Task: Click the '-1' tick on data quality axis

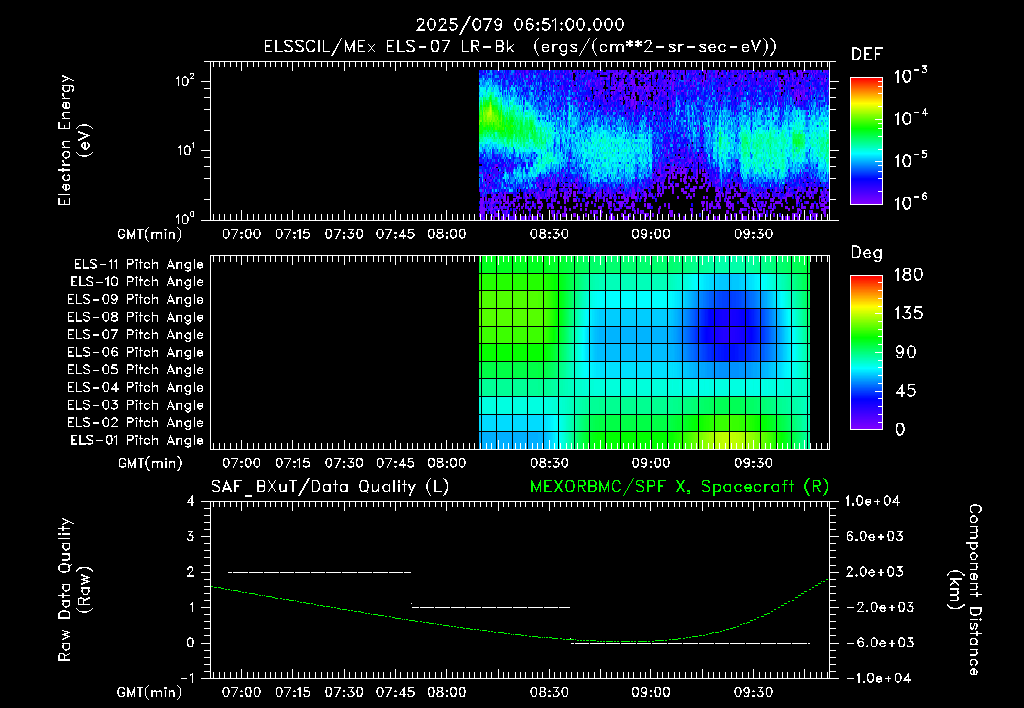Action: tap(187, 678)
